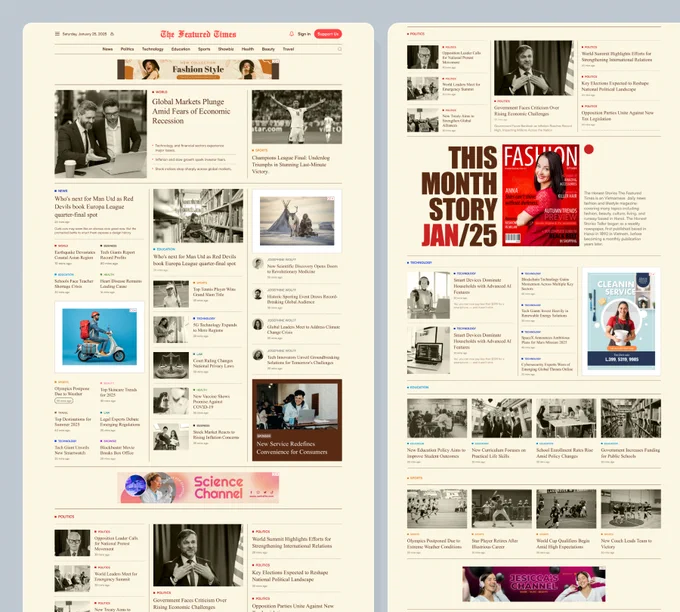Open the Beauty nav item
The width and height of the screenshot is (680, 612).
[268, 49]
